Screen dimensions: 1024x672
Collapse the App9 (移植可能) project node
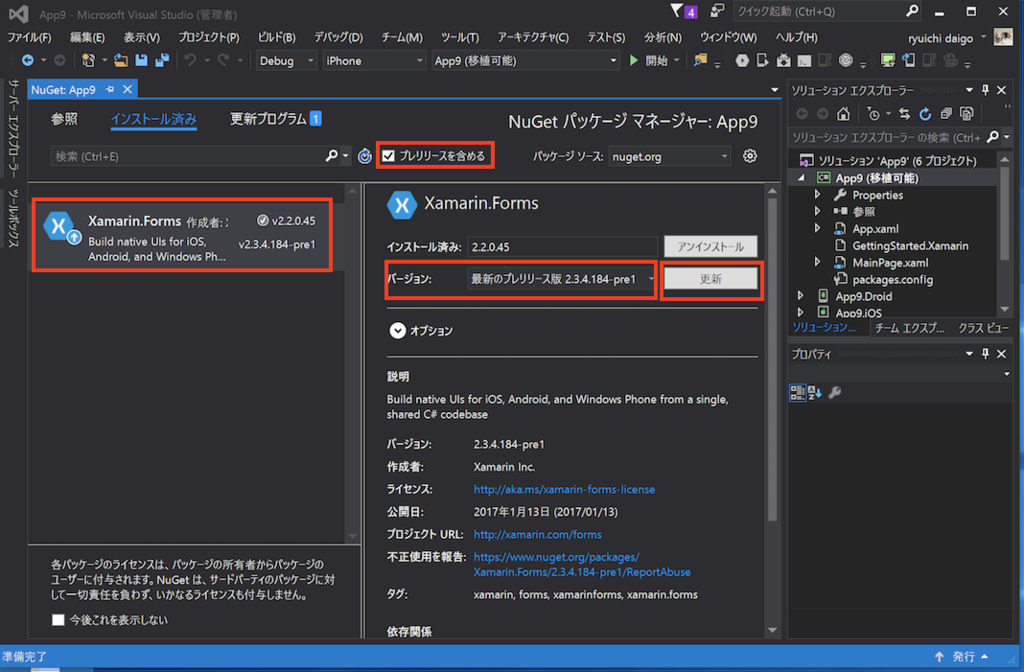click(801, 178)
